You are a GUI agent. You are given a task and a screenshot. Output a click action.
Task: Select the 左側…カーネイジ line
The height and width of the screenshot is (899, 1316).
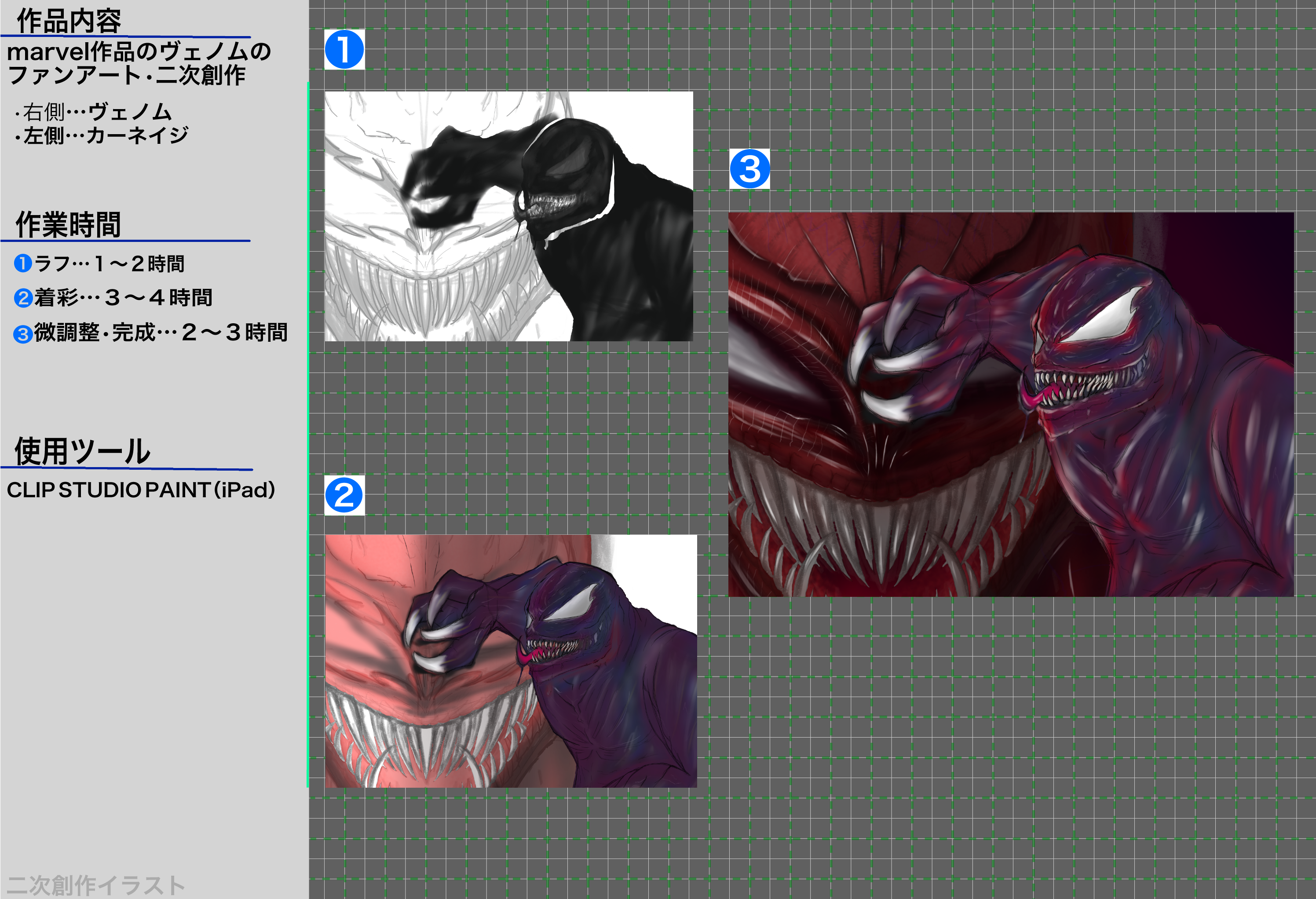tap(102, 136)
